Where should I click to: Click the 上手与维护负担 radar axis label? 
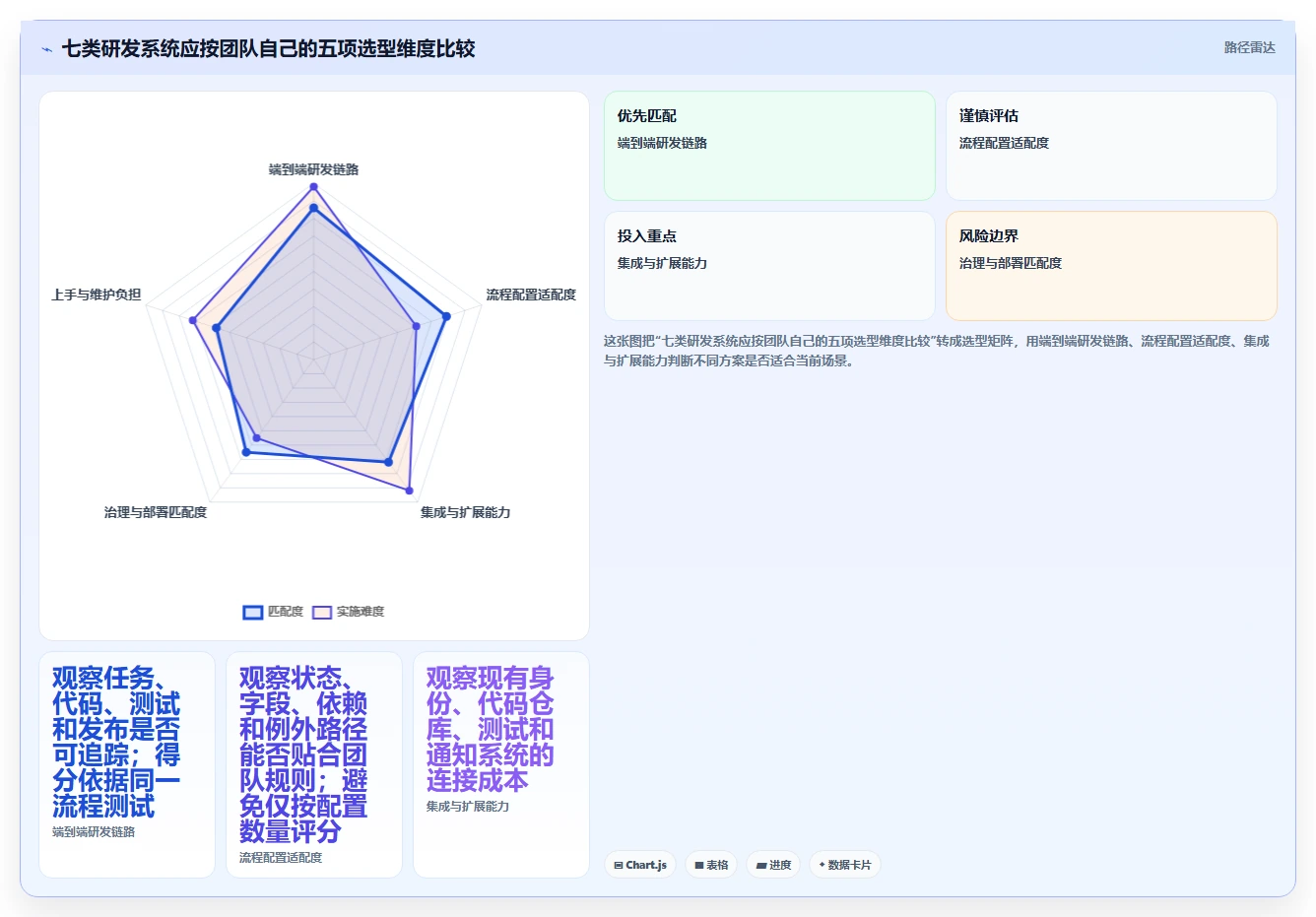tap(97, 295)
